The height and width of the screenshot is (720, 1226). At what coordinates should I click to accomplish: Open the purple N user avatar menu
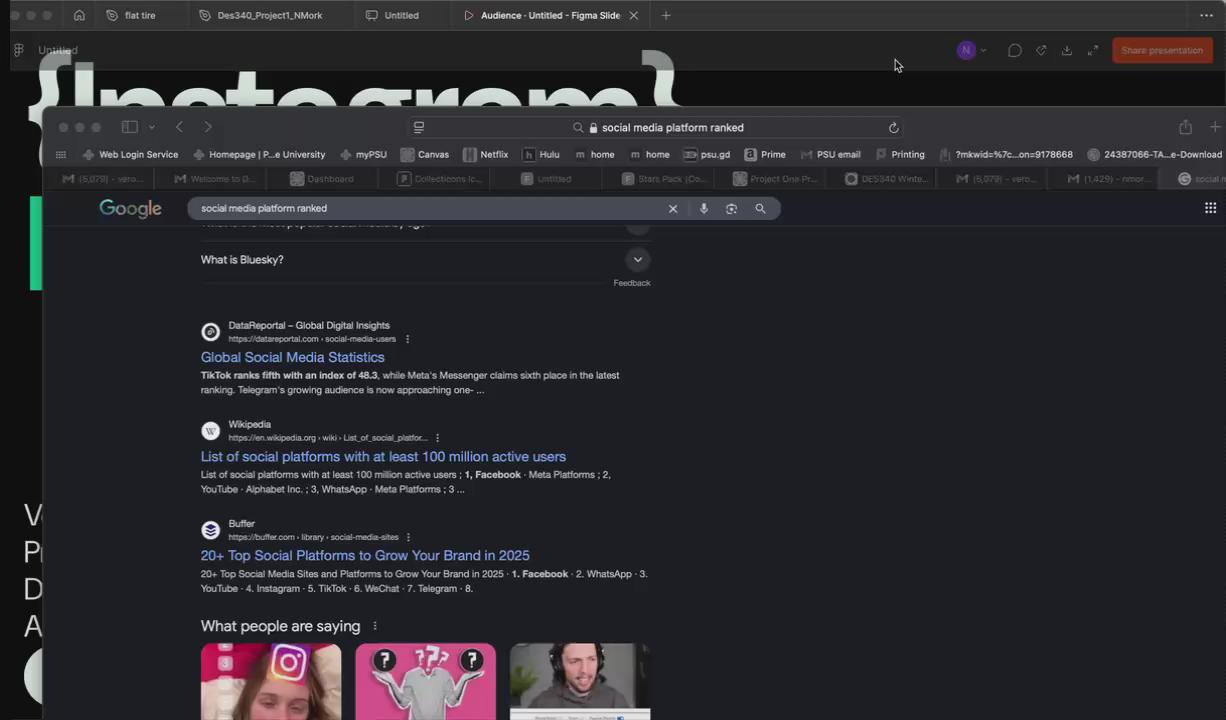pyautogui.click(x=966, y=50)
